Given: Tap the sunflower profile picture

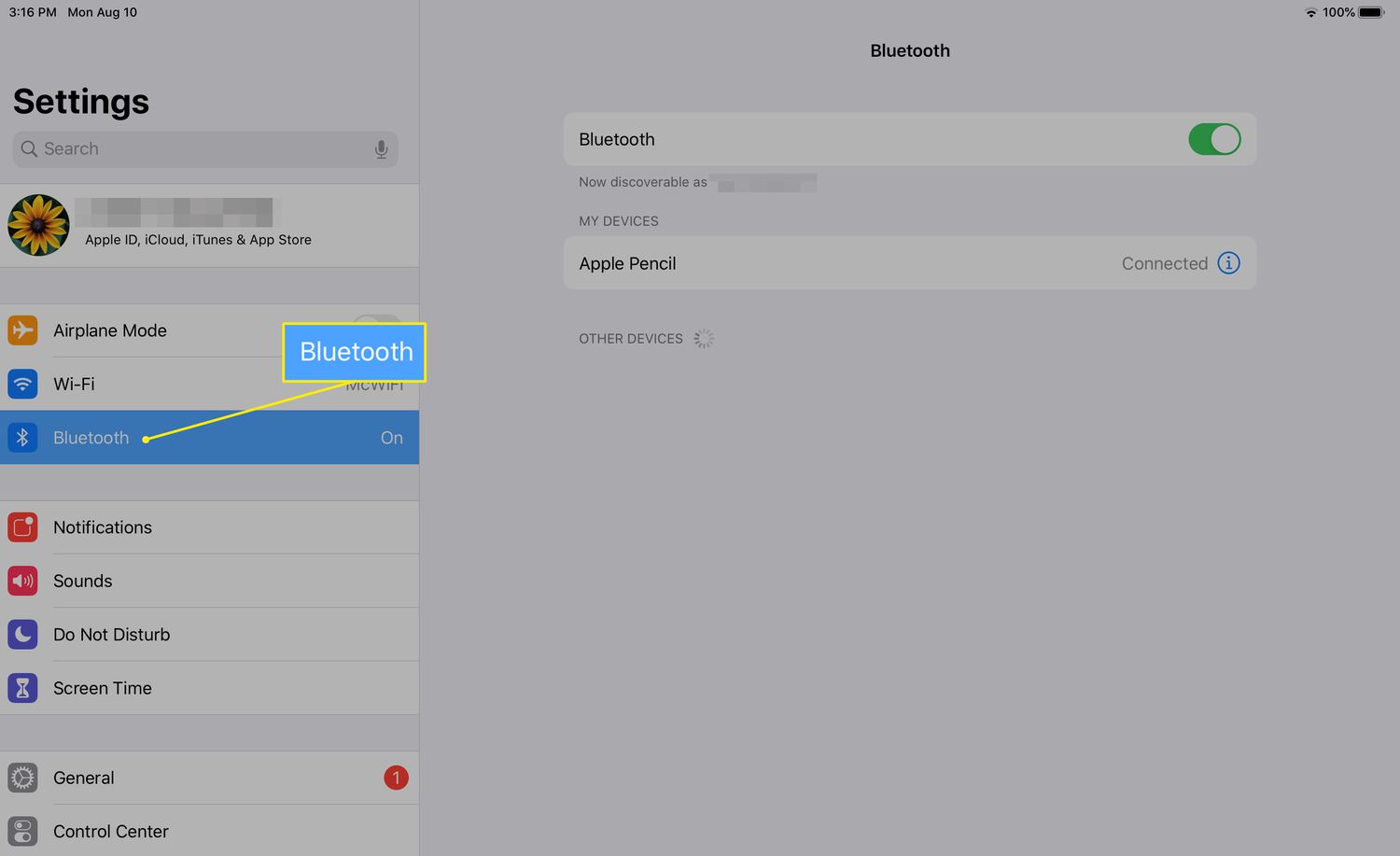Looking at the screenshot, I should tap(38, 226).
